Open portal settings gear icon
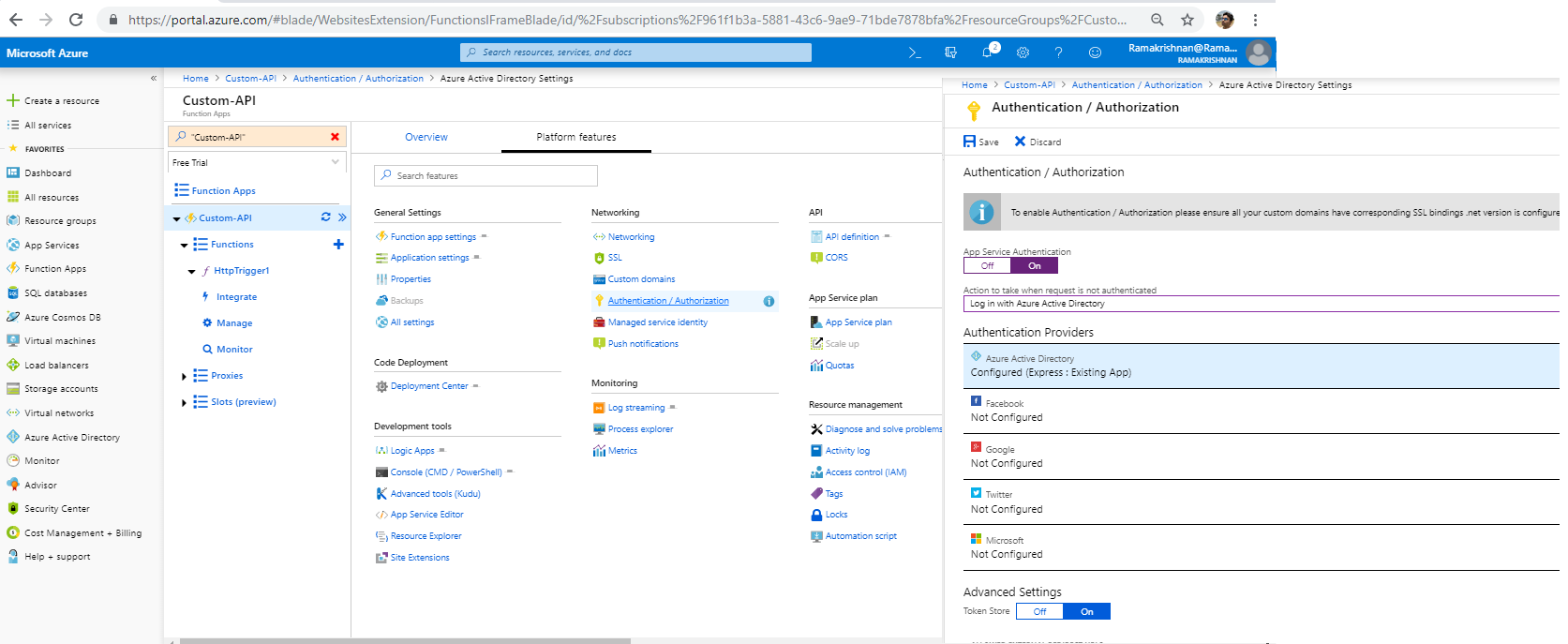The height and width of the screenshot is (644, 1568). [x=1023, y=52]
